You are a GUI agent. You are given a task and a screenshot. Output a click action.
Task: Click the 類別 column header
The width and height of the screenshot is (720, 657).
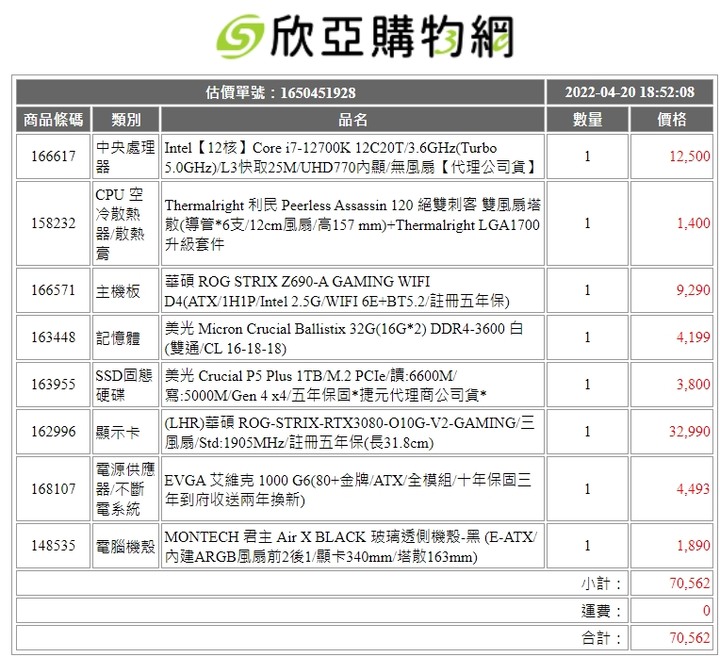point(125,120)
